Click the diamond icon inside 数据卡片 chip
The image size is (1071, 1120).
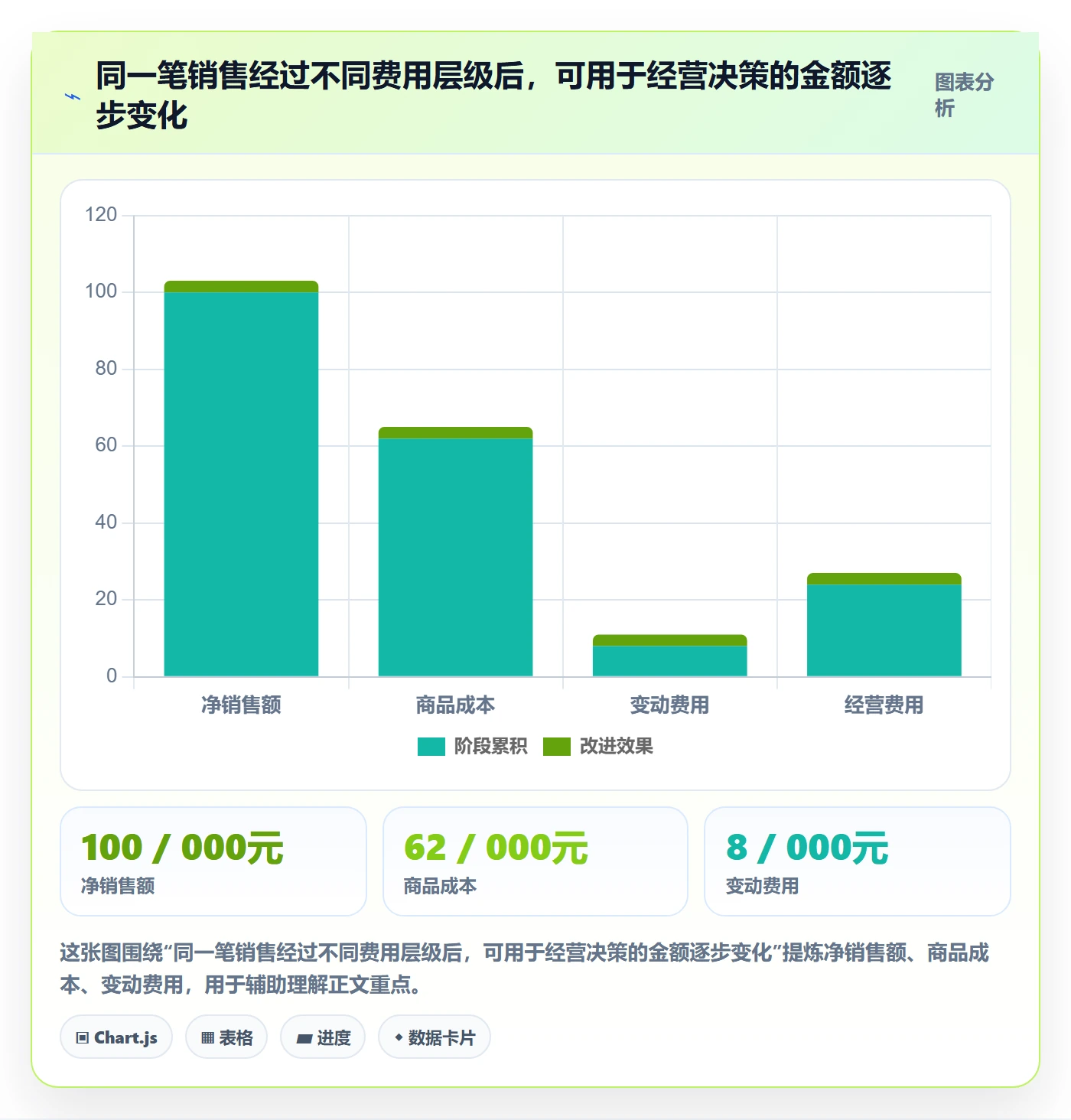tap(399, 1037)
